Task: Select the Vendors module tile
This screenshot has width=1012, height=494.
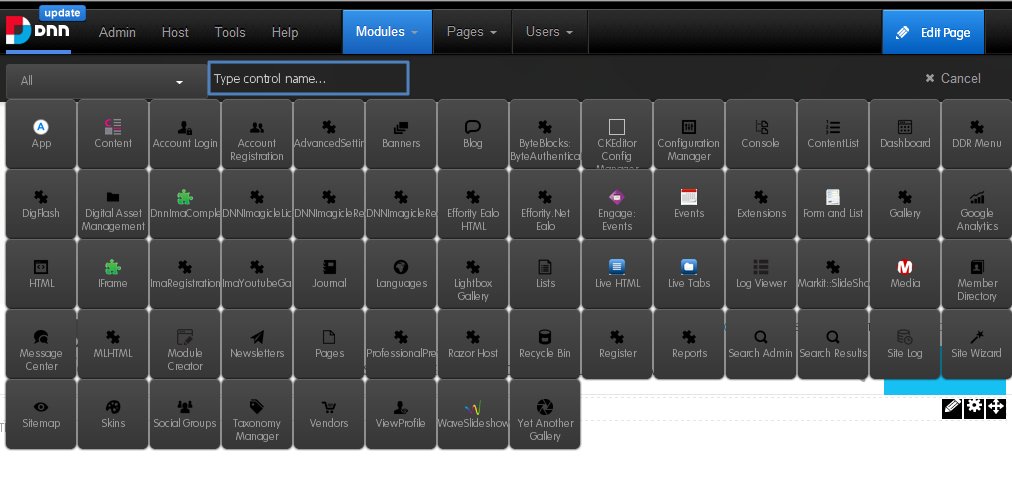Action: click(329, 415)
